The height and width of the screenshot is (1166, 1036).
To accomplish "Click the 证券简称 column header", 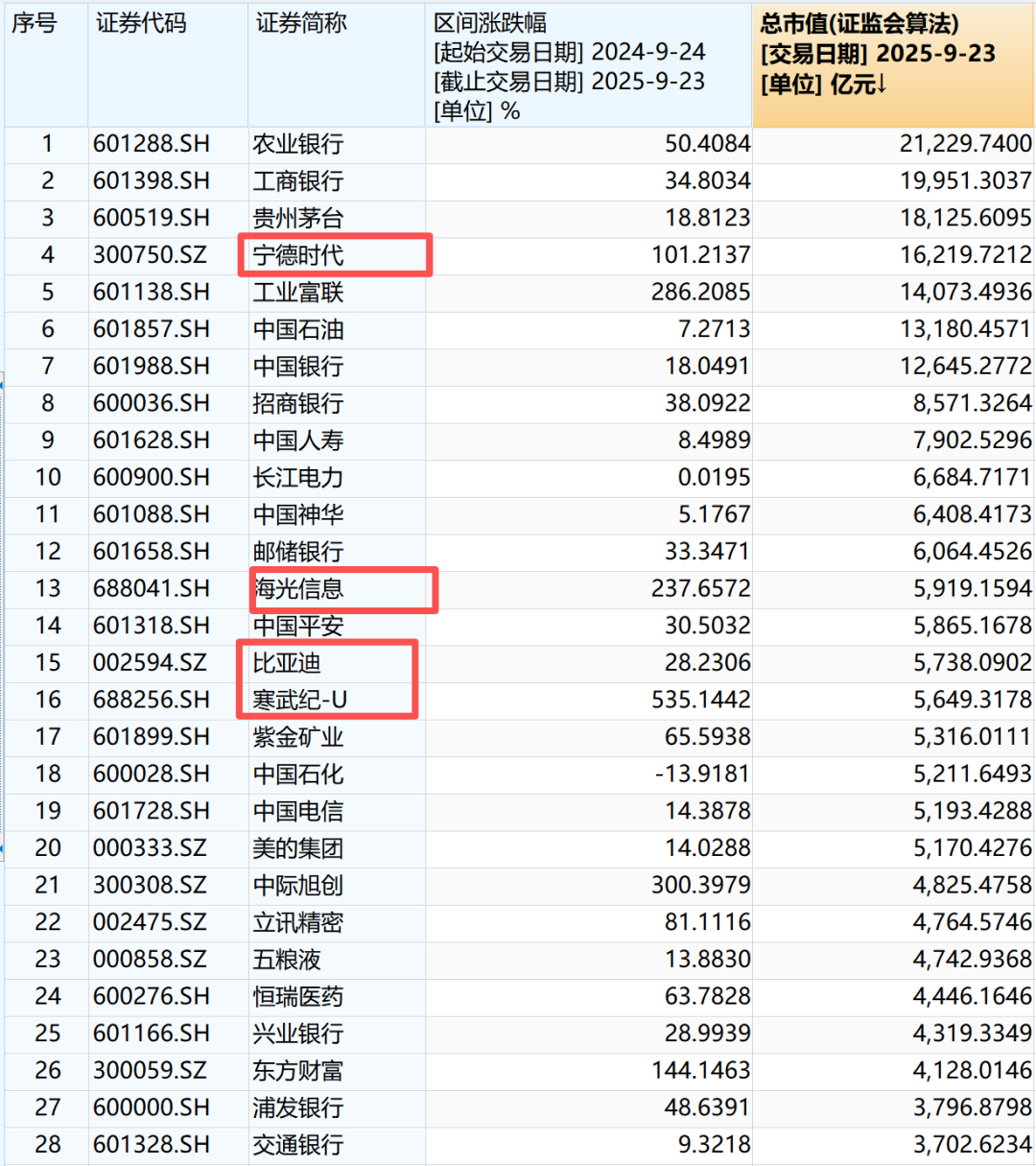I will (x=337, y=65).
